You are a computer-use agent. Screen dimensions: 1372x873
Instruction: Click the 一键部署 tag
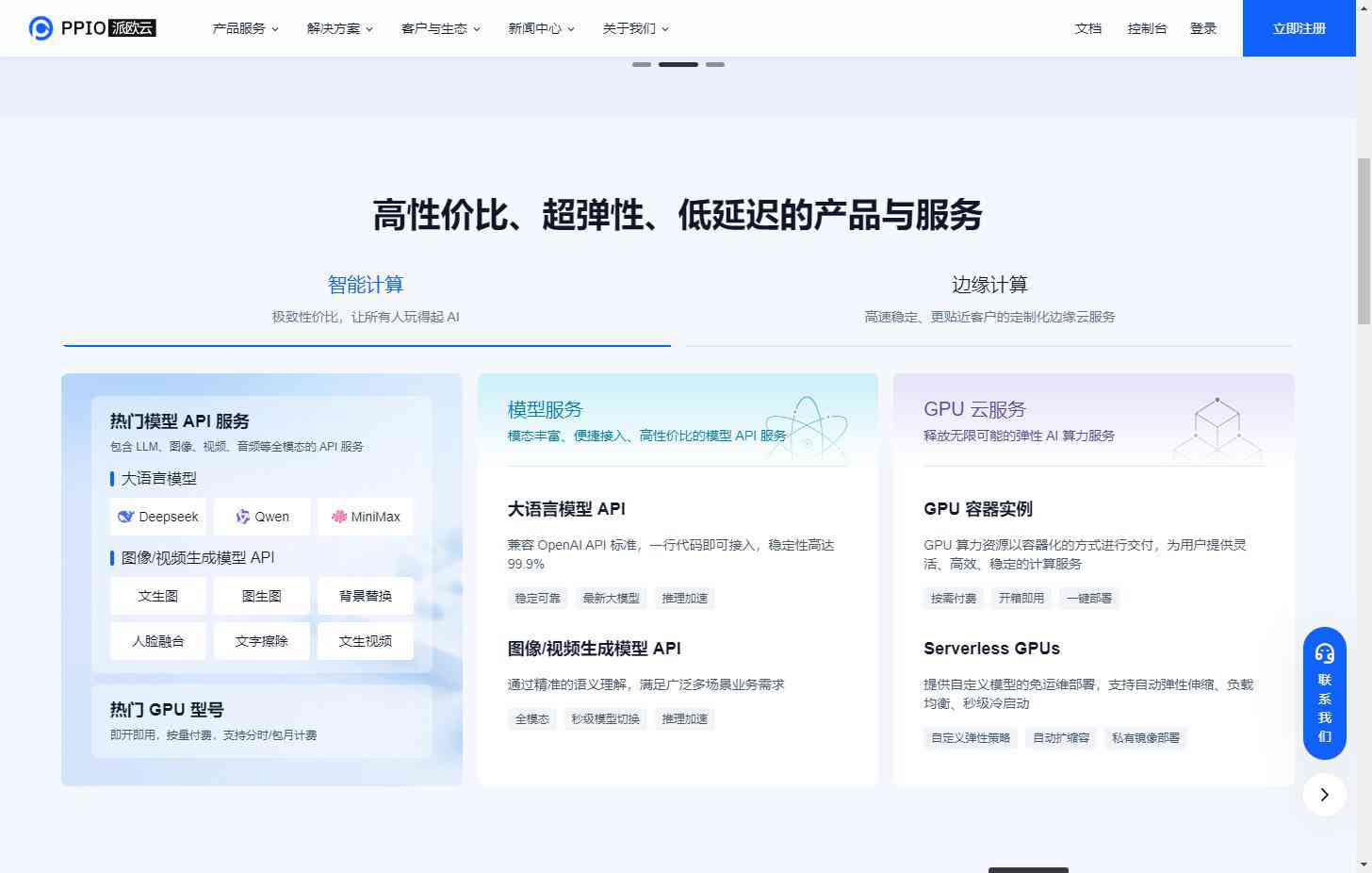click(x=1089, y=599)
